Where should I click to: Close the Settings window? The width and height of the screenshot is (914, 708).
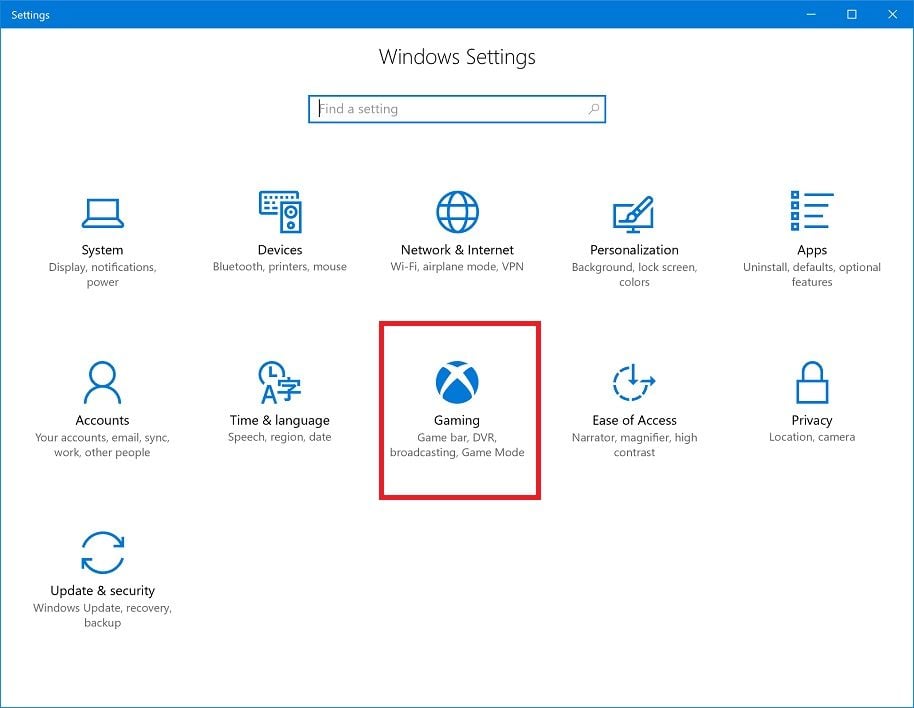point(891,14)
